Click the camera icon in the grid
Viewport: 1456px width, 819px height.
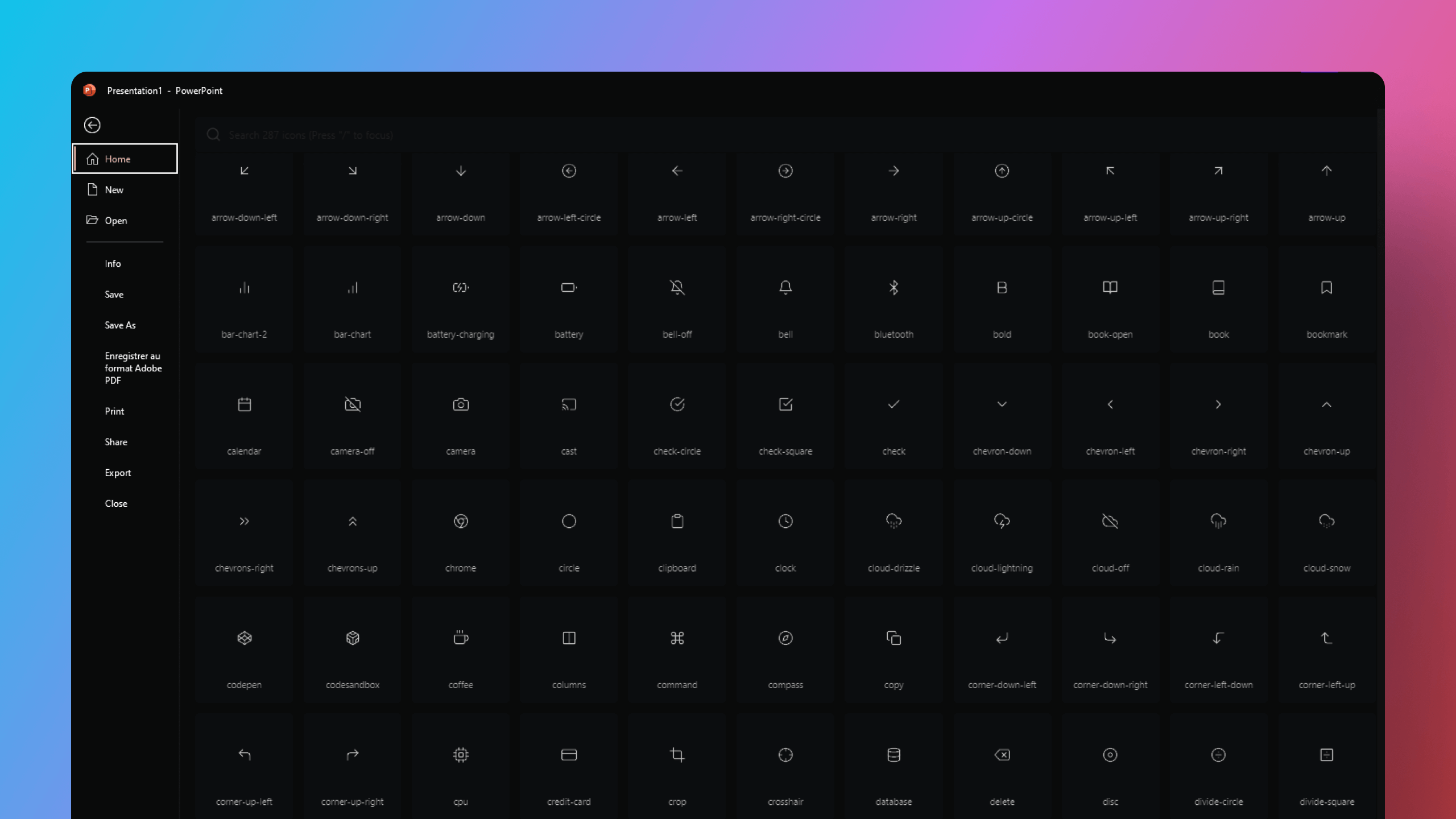[461, 404]
